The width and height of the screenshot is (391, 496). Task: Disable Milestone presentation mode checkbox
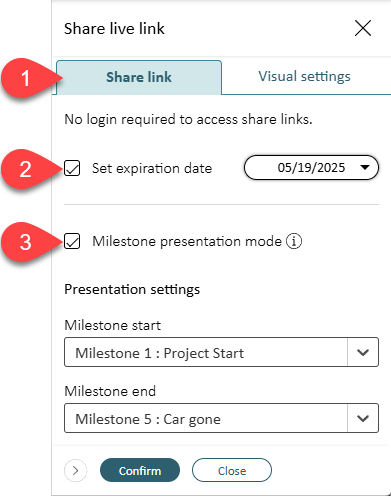[x=72, y=241]
